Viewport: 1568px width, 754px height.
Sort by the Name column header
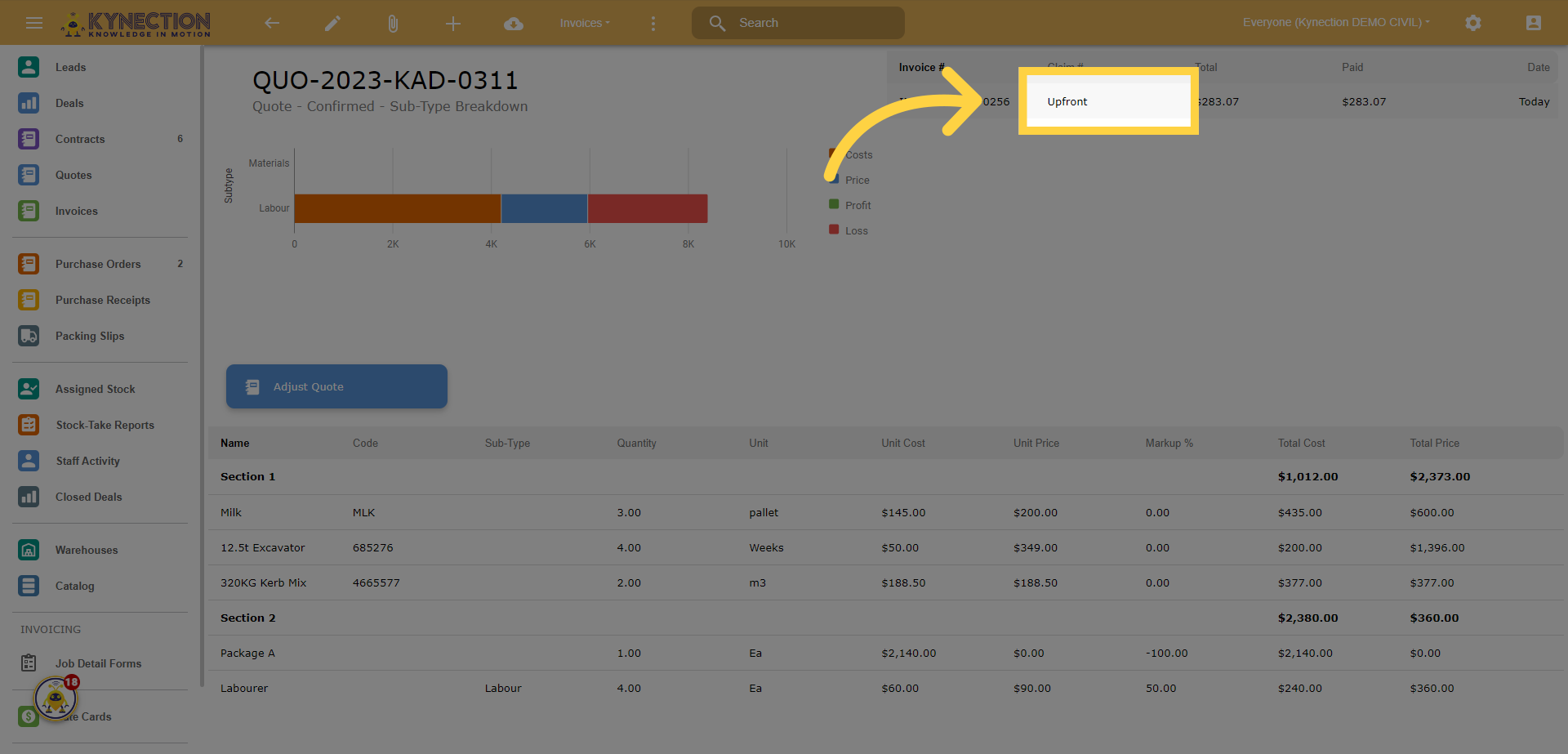tap(235, 443)
